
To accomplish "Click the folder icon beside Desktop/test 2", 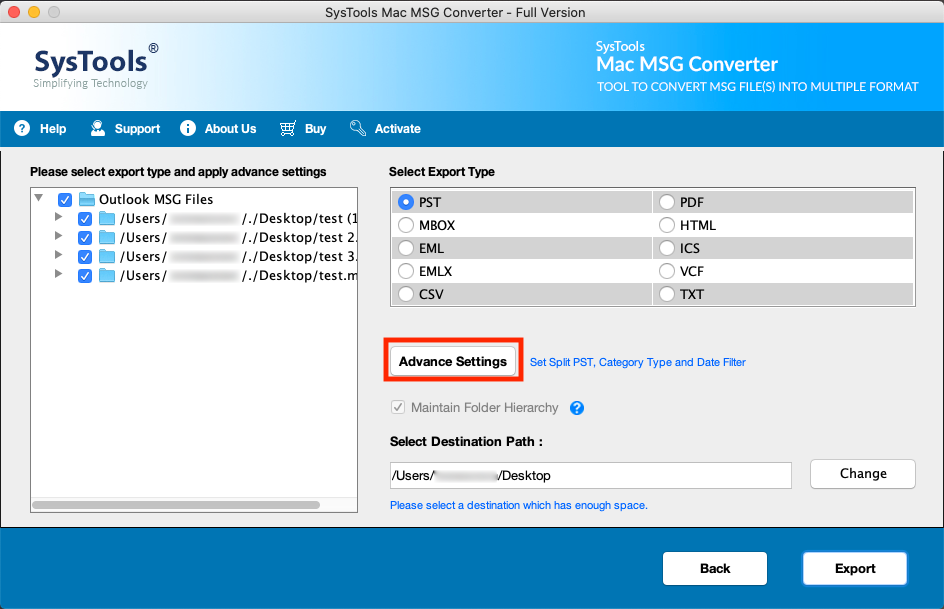I will [107, 237].
